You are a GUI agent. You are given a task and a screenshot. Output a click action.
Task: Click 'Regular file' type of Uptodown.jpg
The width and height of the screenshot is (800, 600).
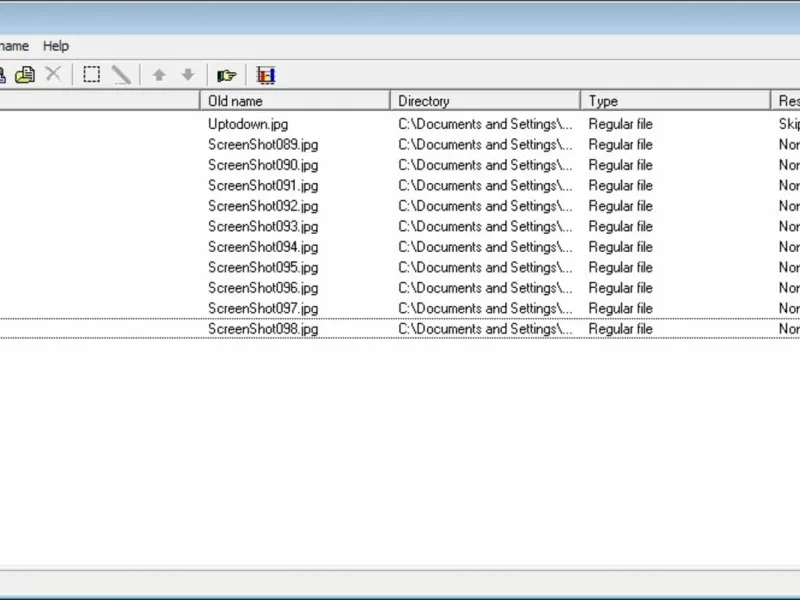tap(620, 124)
